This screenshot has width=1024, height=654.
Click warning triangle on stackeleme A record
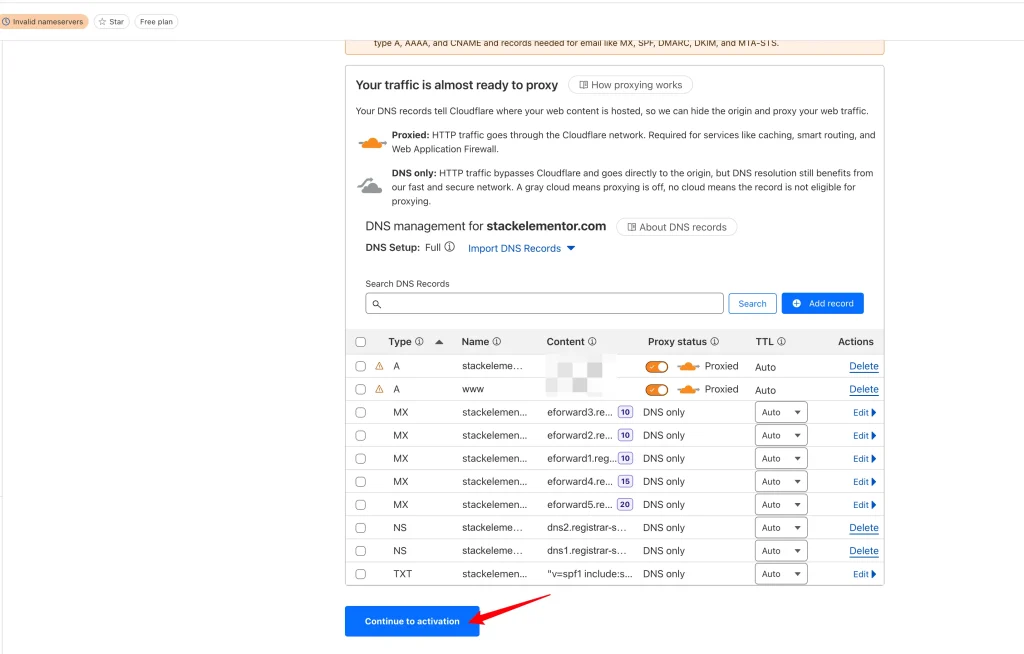379,367
